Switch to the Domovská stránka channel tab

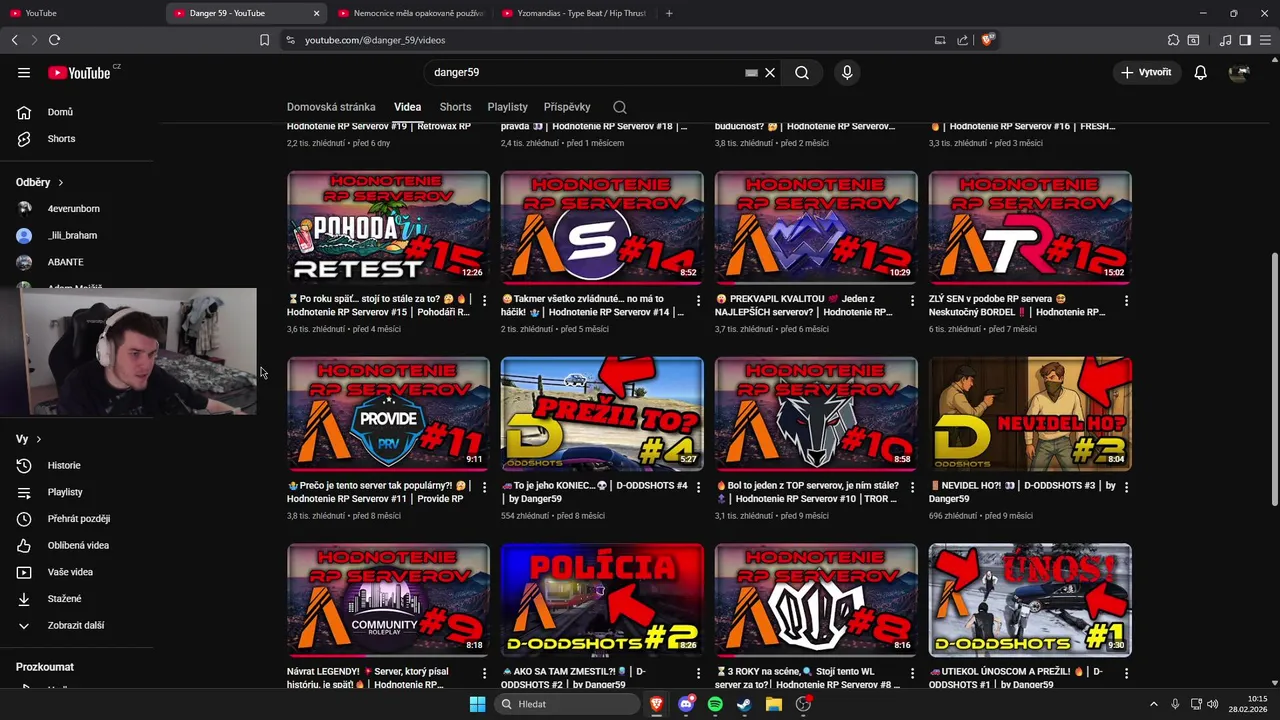(x=331, y=107)
